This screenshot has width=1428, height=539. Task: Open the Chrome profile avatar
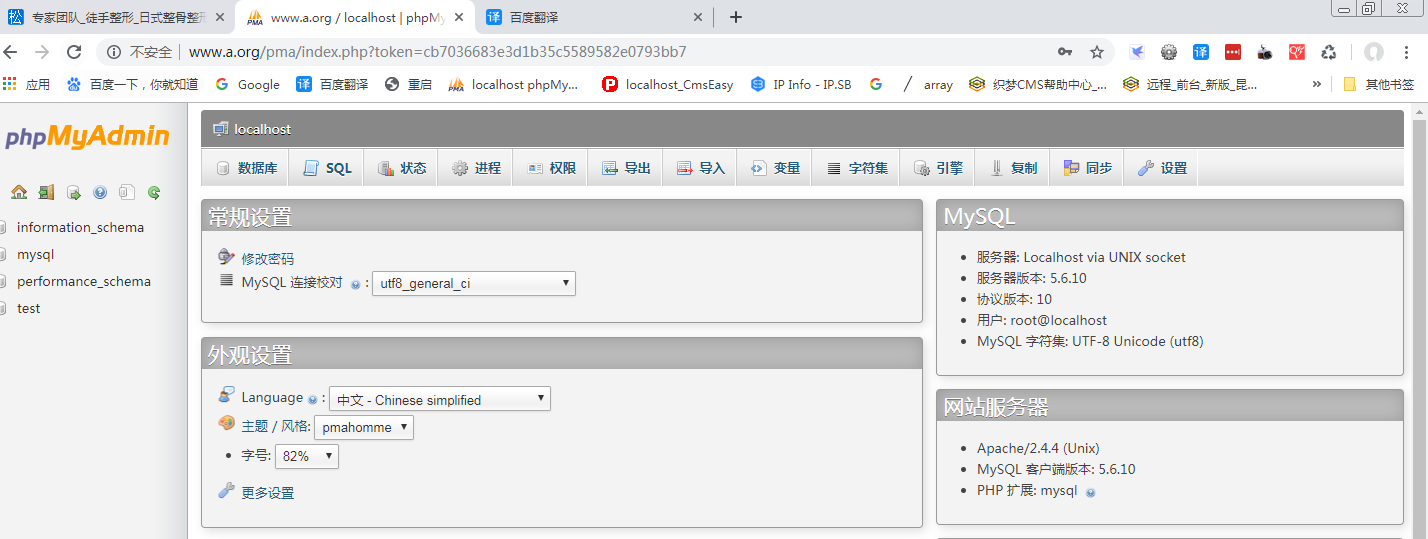[1375, 52]
